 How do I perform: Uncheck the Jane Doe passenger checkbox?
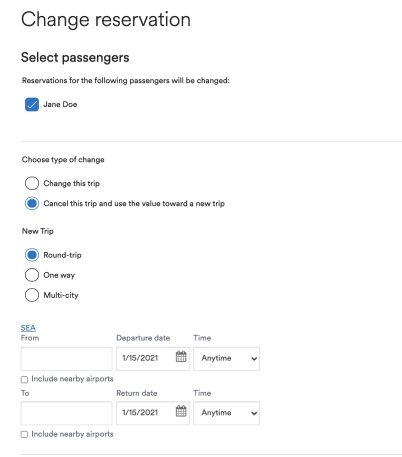(32, 104)
